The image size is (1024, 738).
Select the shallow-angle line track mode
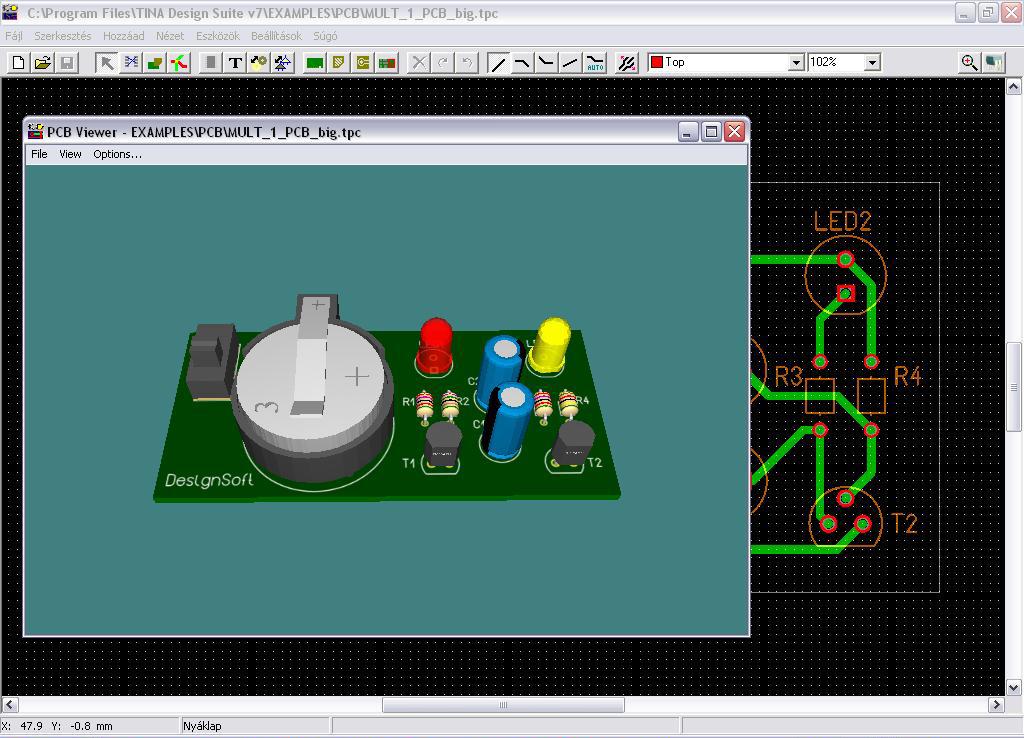571,63
